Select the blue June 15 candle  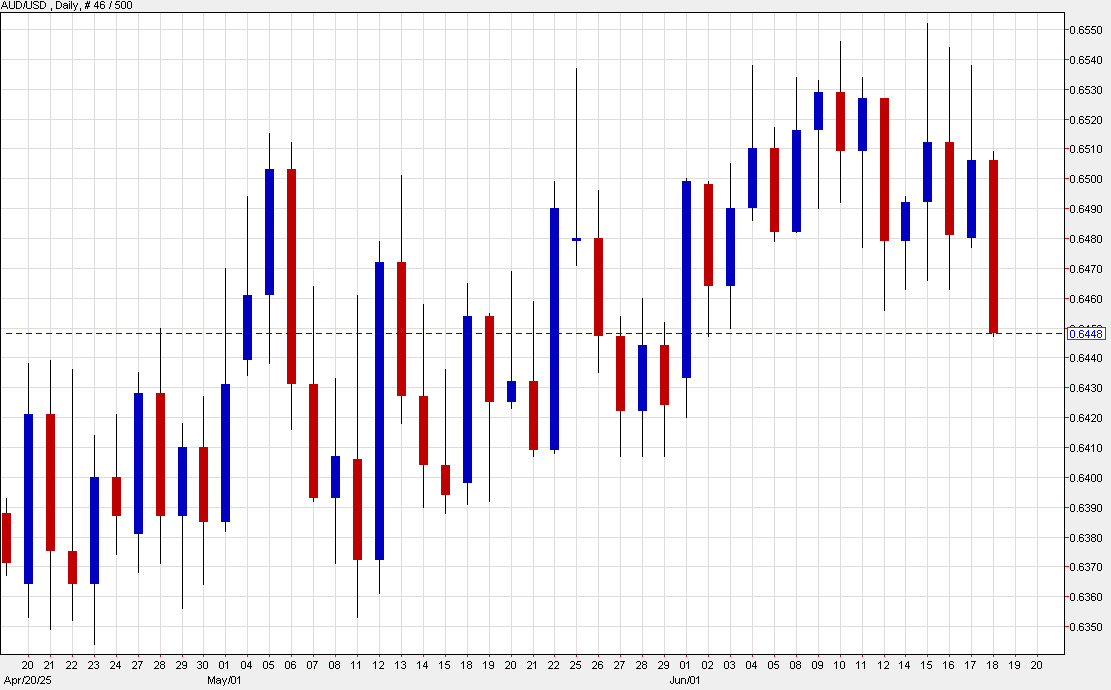[x=928, y=172]
